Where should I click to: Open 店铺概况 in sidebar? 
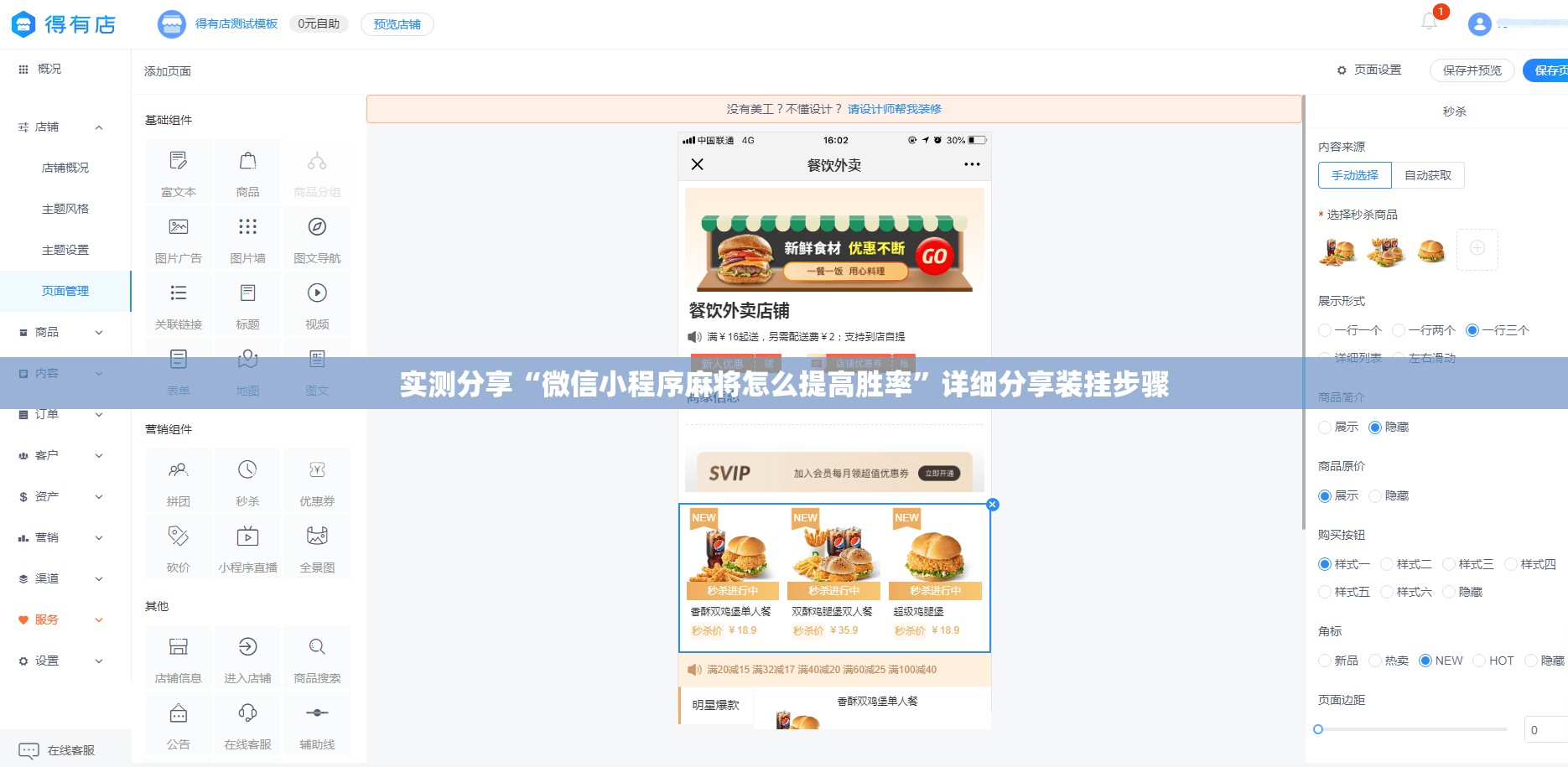(65, 168)
